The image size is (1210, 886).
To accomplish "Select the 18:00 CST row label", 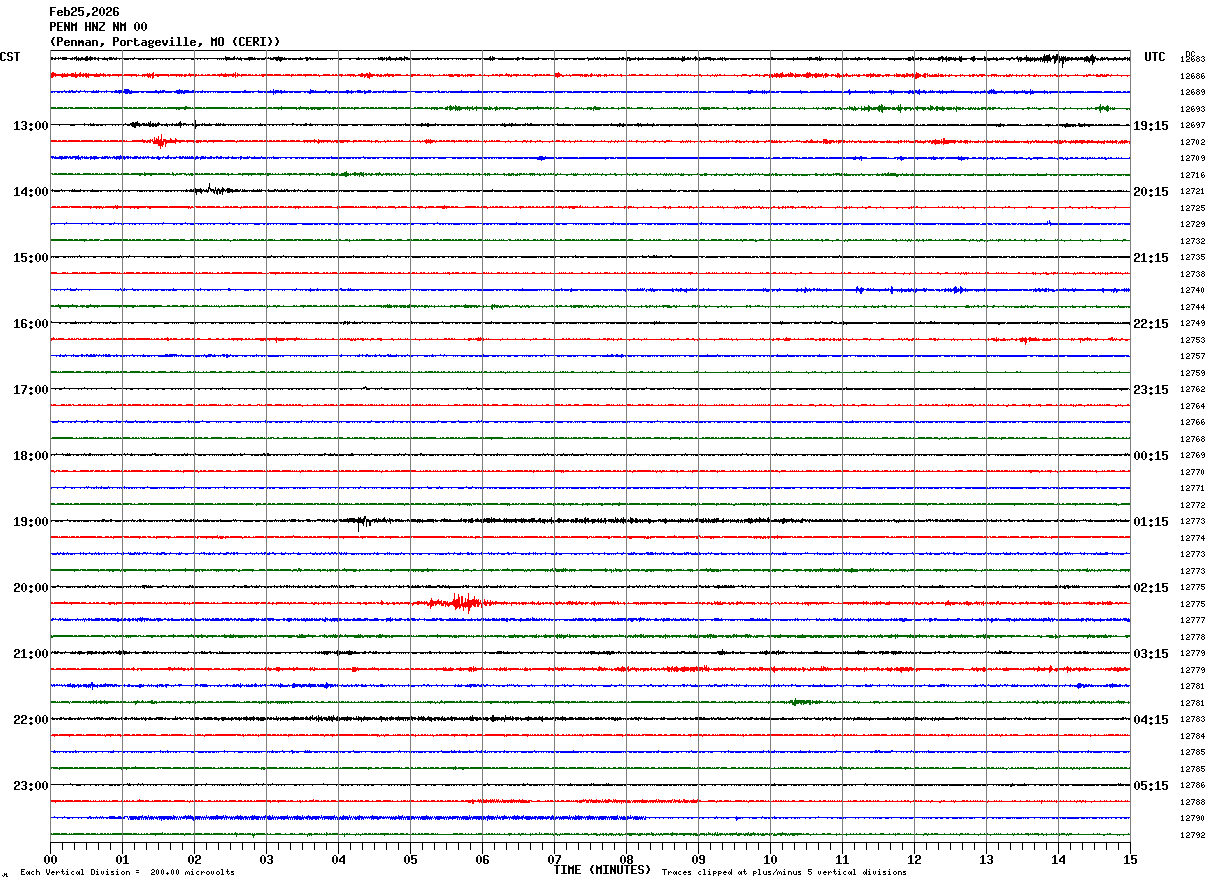I will coord(31,456).
